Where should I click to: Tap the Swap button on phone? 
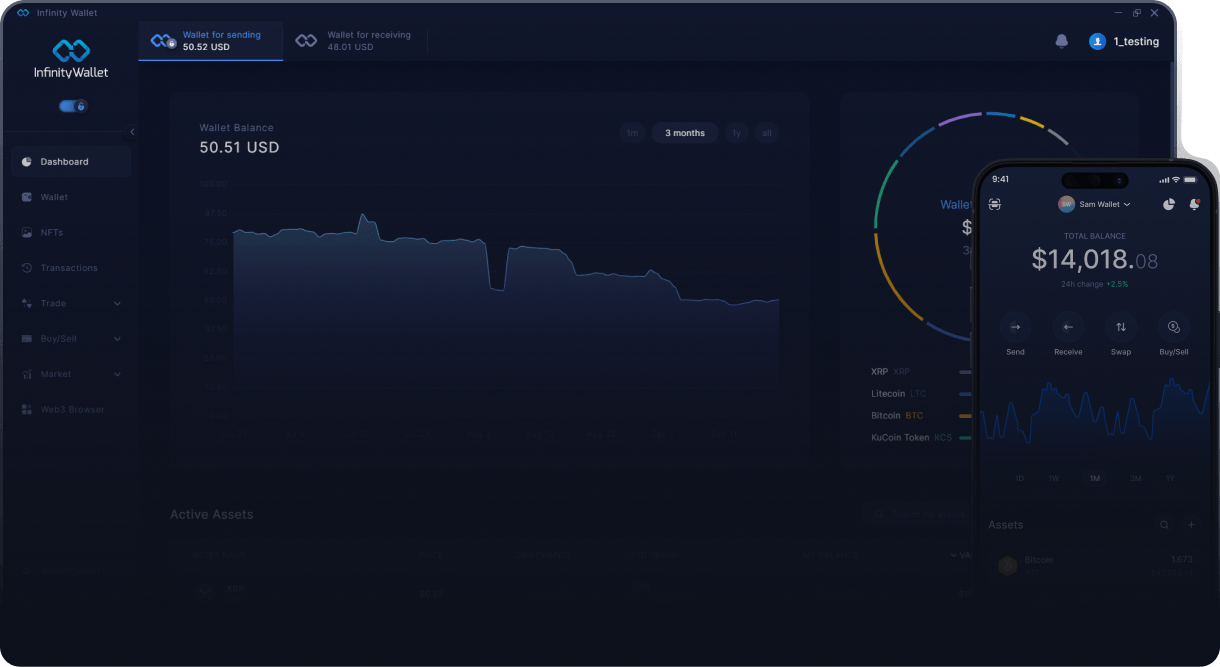[x=1121, y=334]
